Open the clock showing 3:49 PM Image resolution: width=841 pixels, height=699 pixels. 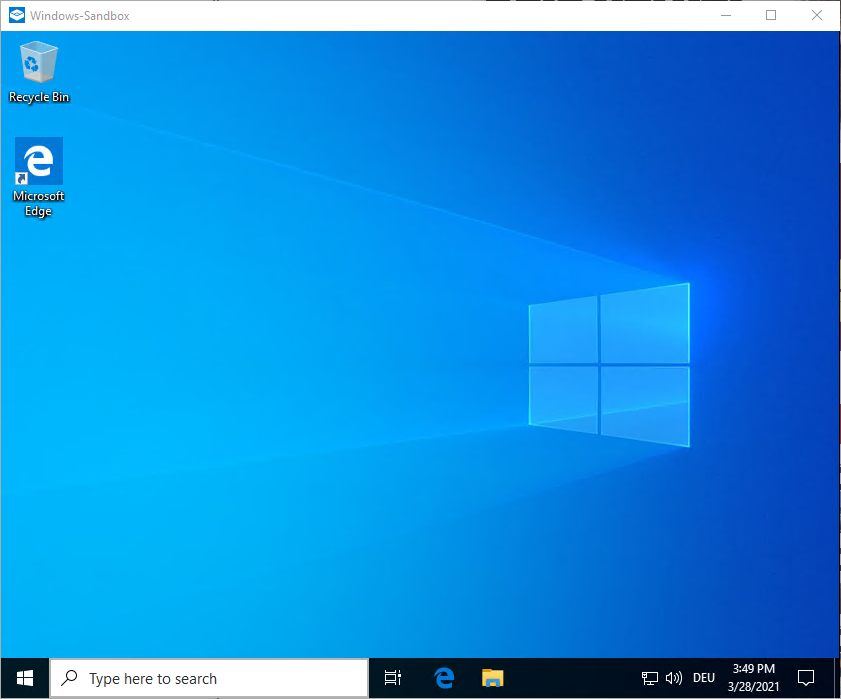753,678
